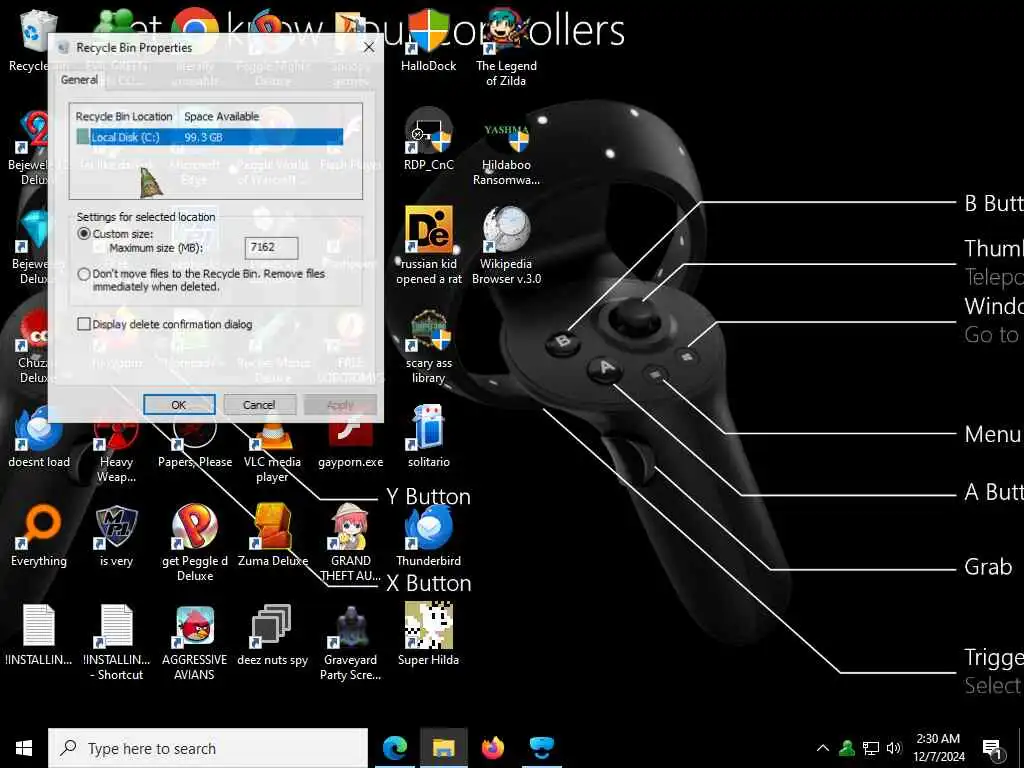Open the notification center icon
This screenshot has width=1024, height=768.
[993, 749]
